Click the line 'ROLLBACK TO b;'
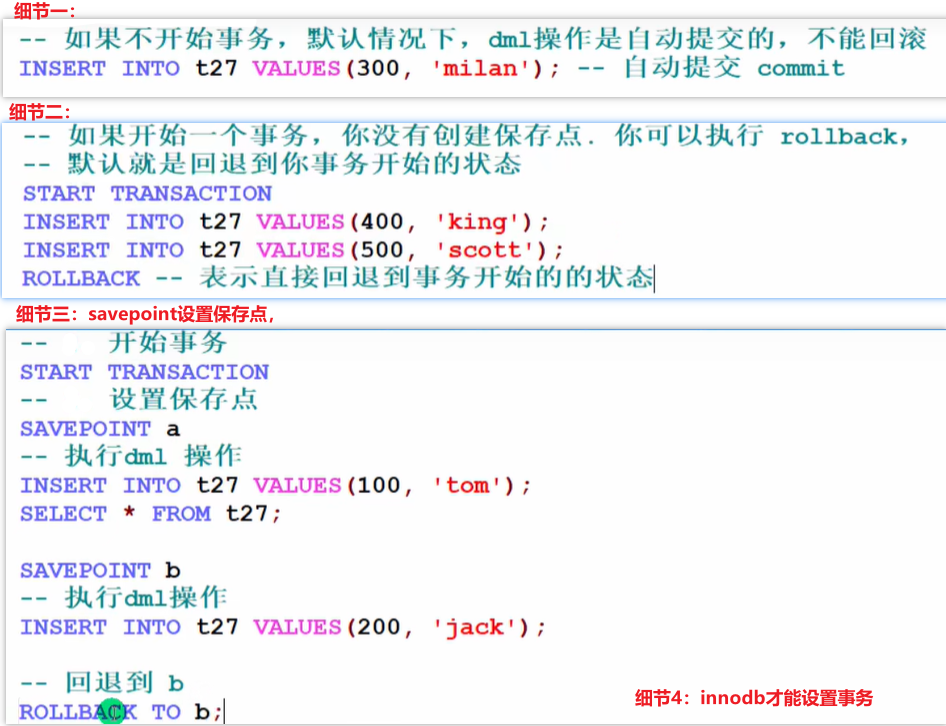Image resolution: width=946 pixels, height=726 pixels. (121, 712)
